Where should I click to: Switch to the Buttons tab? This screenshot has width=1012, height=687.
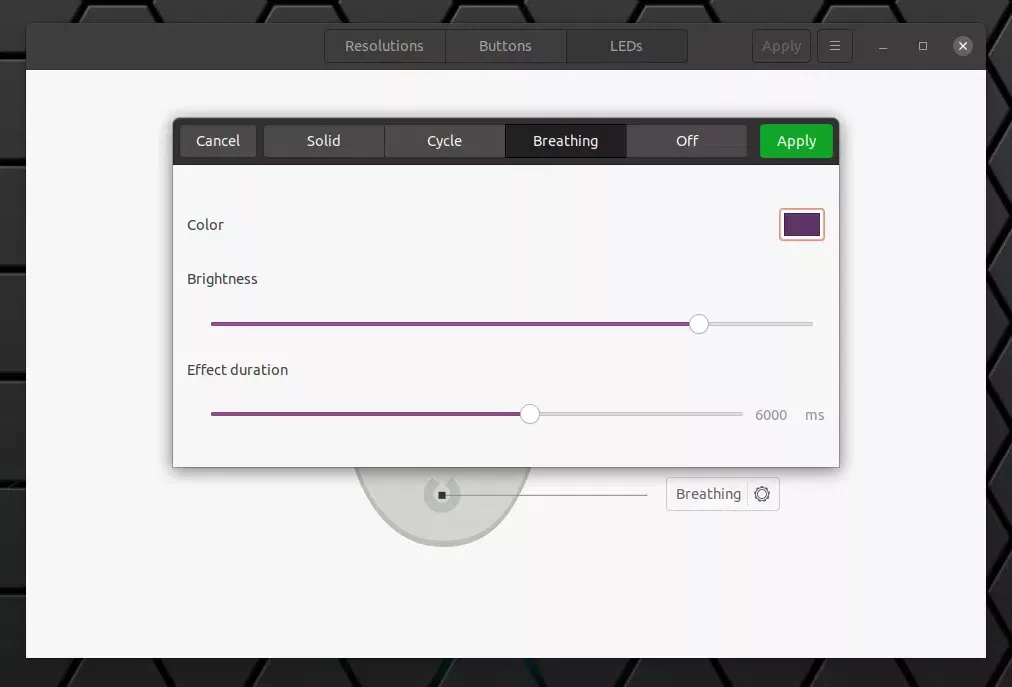coord(505,46)
